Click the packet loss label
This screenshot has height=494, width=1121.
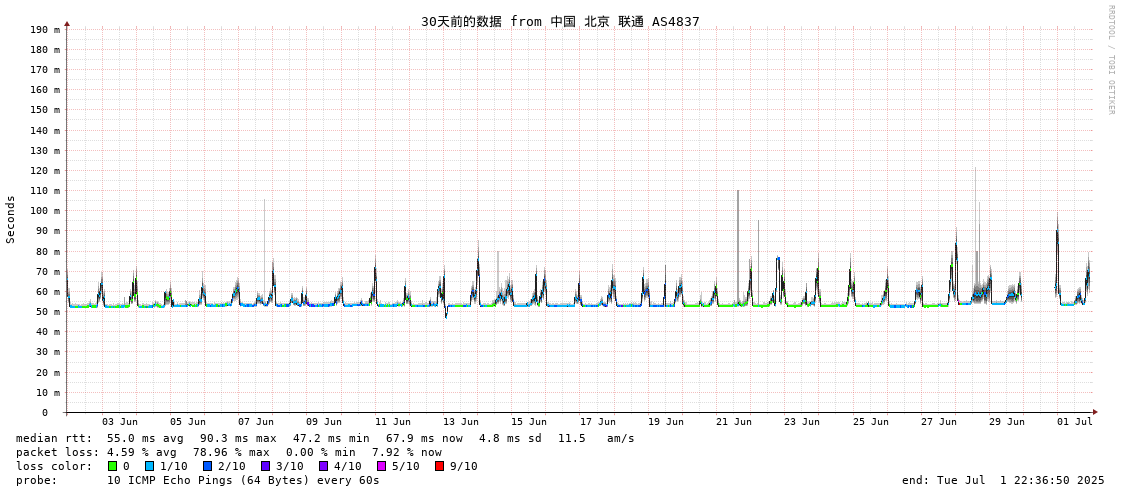pos(56,453)
